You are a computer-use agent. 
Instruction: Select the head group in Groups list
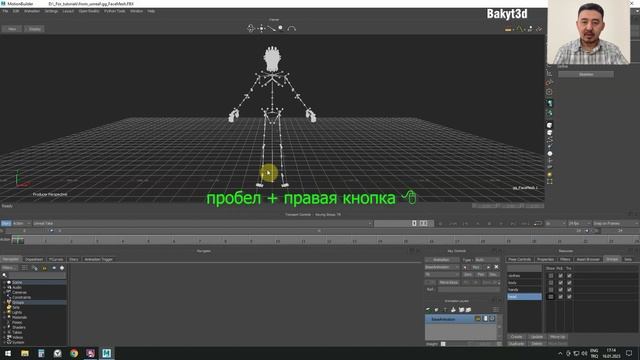(x=524, y=297)
